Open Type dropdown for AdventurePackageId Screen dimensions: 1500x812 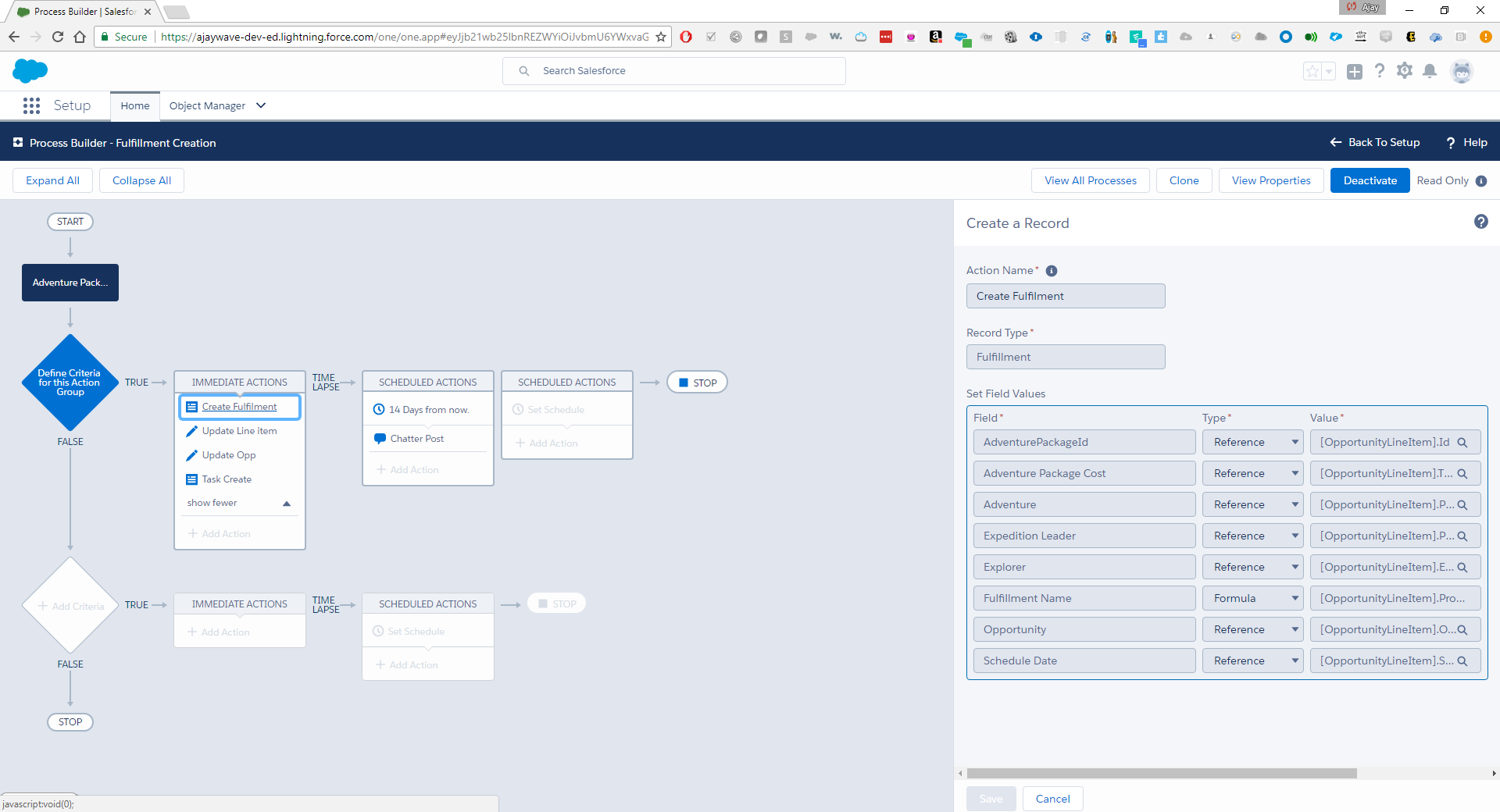tap(1253, 442)
